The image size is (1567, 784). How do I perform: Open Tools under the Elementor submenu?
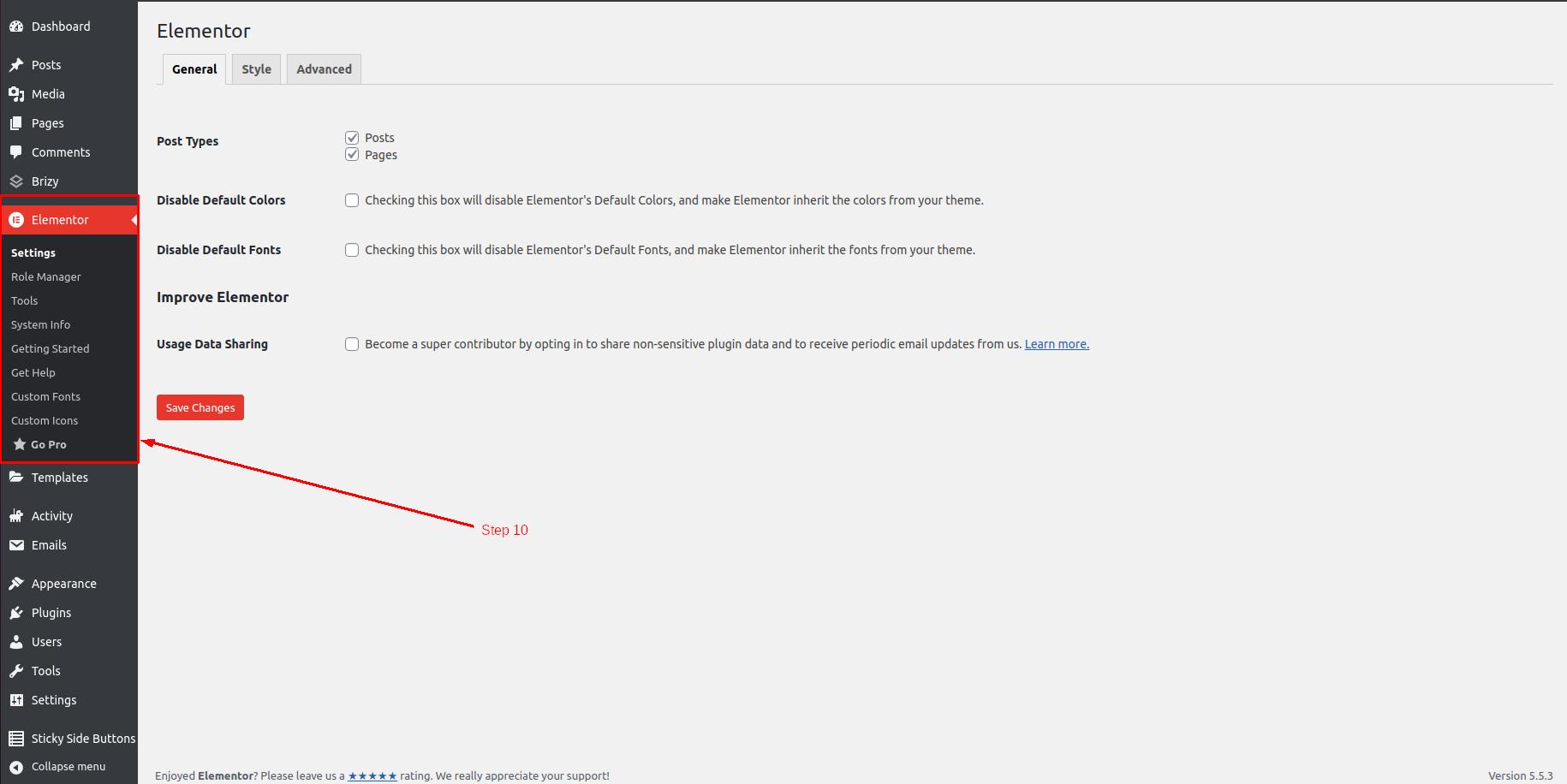[x=25, y=300]
